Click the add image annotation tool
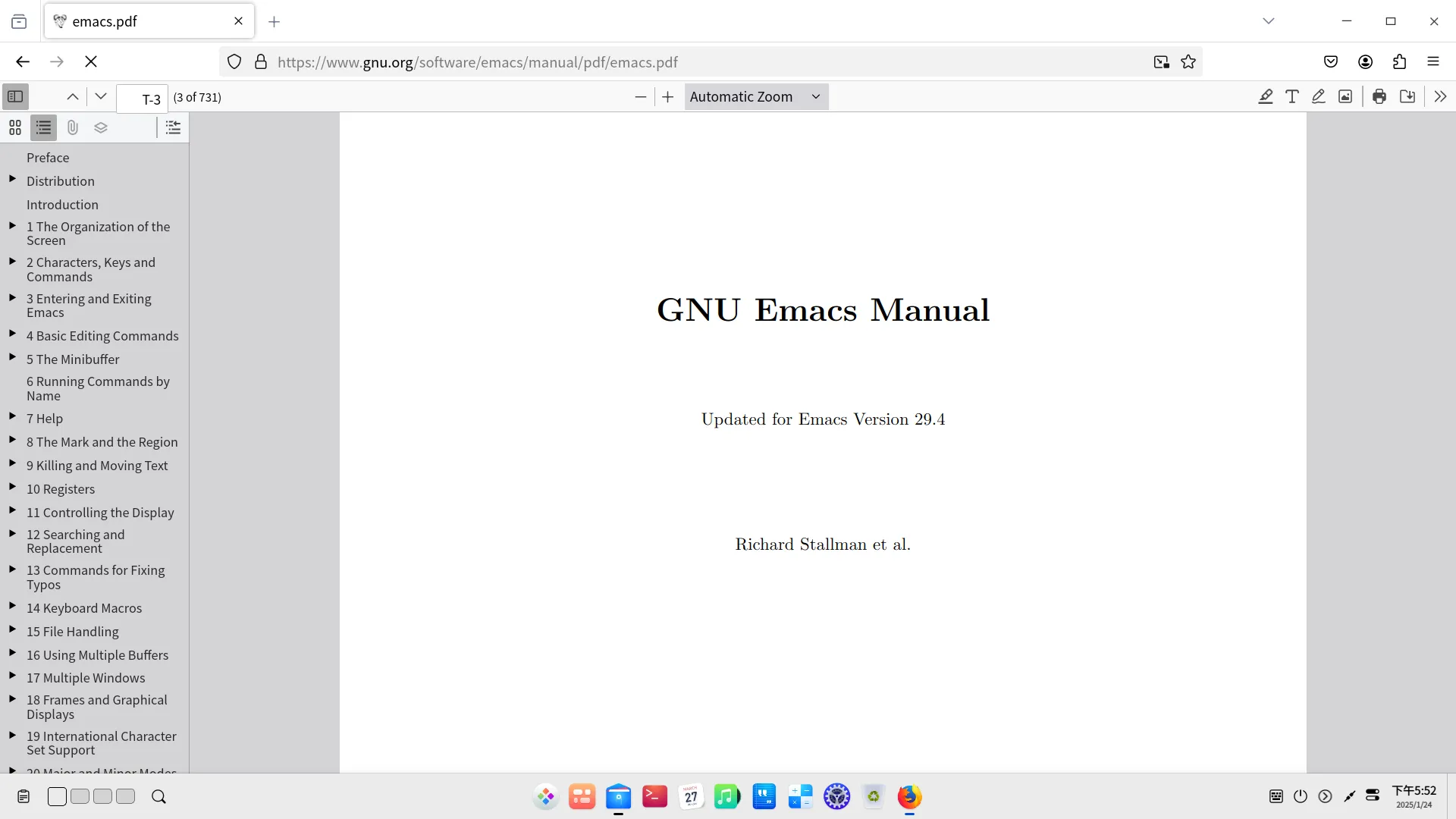Image resolution: width=1456 pixels, height=819 pixels. 1345,96
